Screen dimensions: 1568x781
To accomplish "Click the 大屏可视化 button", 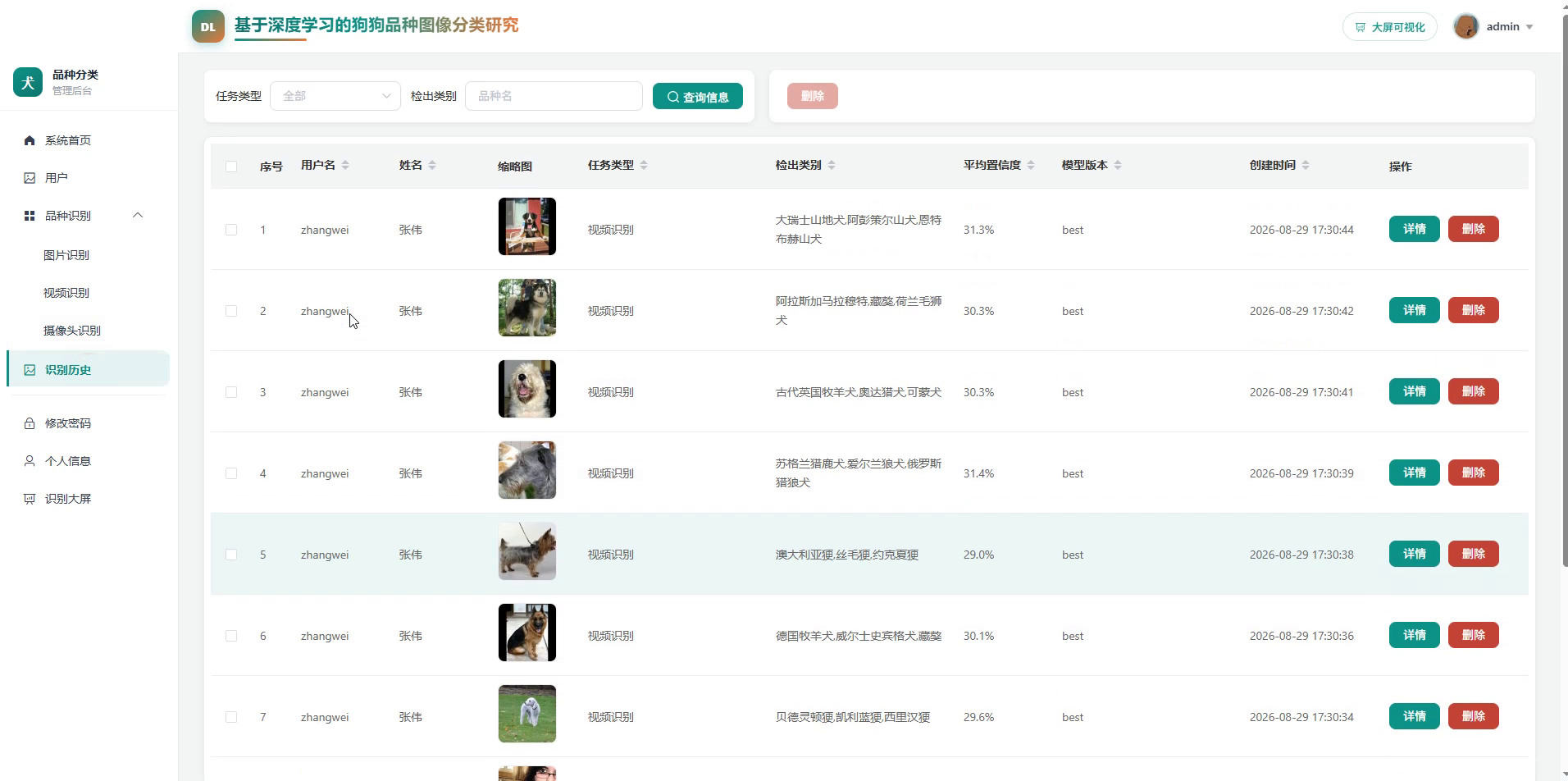I will [1389, 27].
